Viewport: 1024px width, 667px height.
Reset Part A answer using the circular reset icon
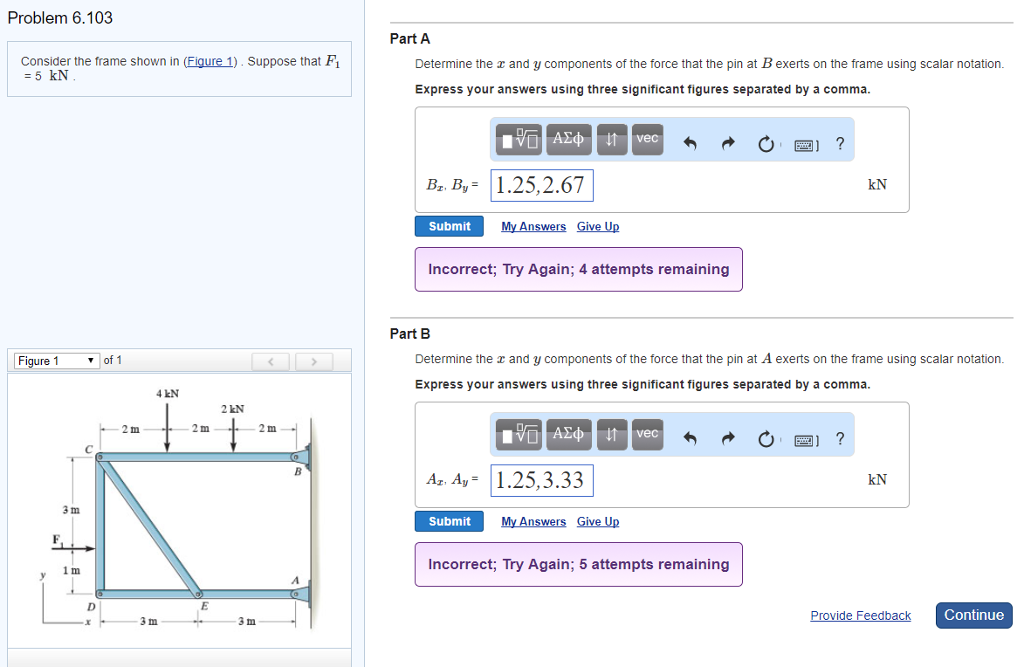point(767,141)
